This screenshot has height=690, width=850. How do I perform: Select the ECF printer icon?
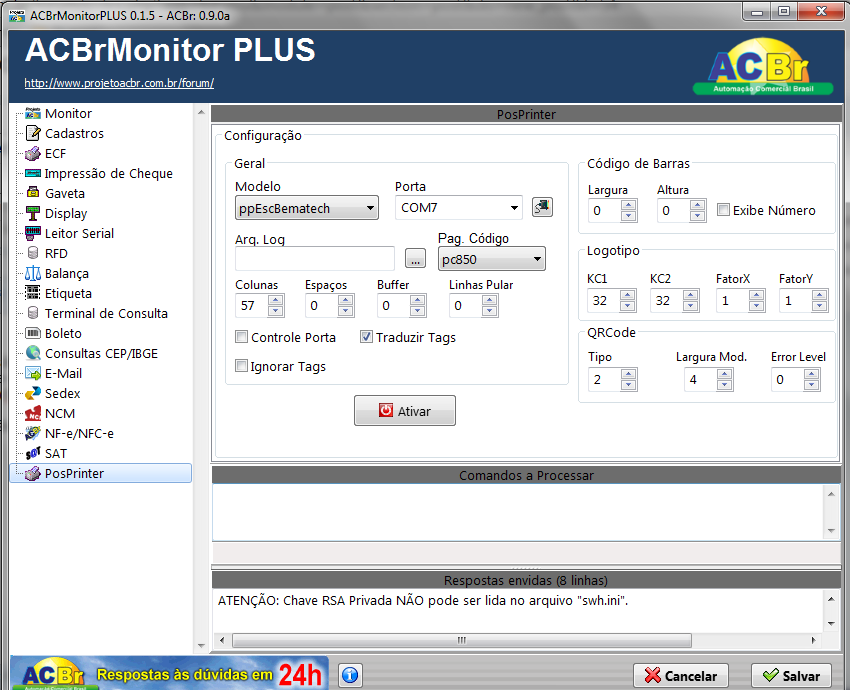(x=33, y=153)
